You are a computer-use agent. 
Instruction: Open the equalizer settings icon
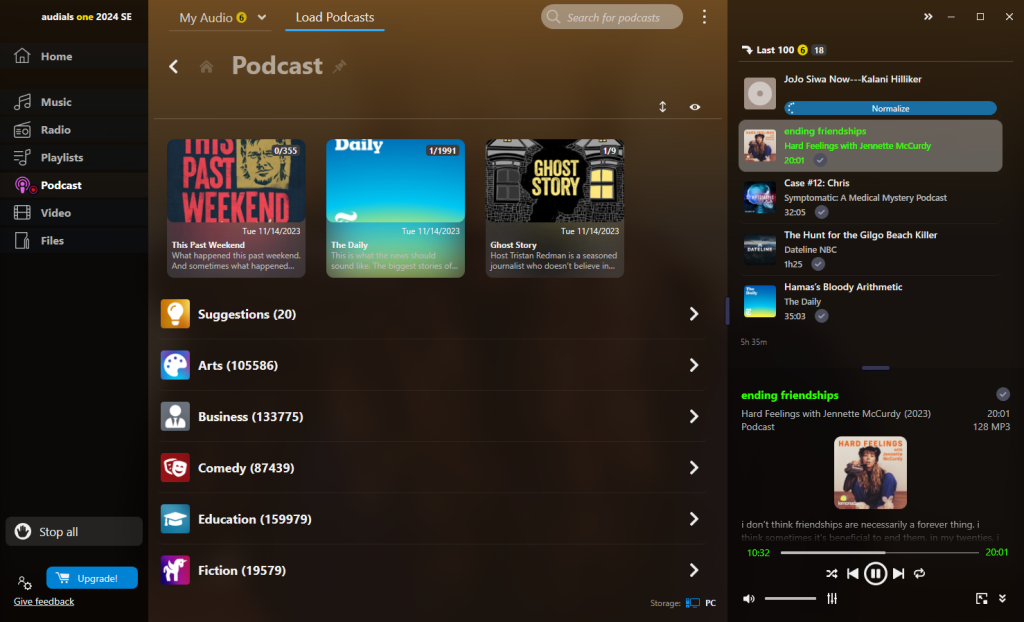coord(831,599)
